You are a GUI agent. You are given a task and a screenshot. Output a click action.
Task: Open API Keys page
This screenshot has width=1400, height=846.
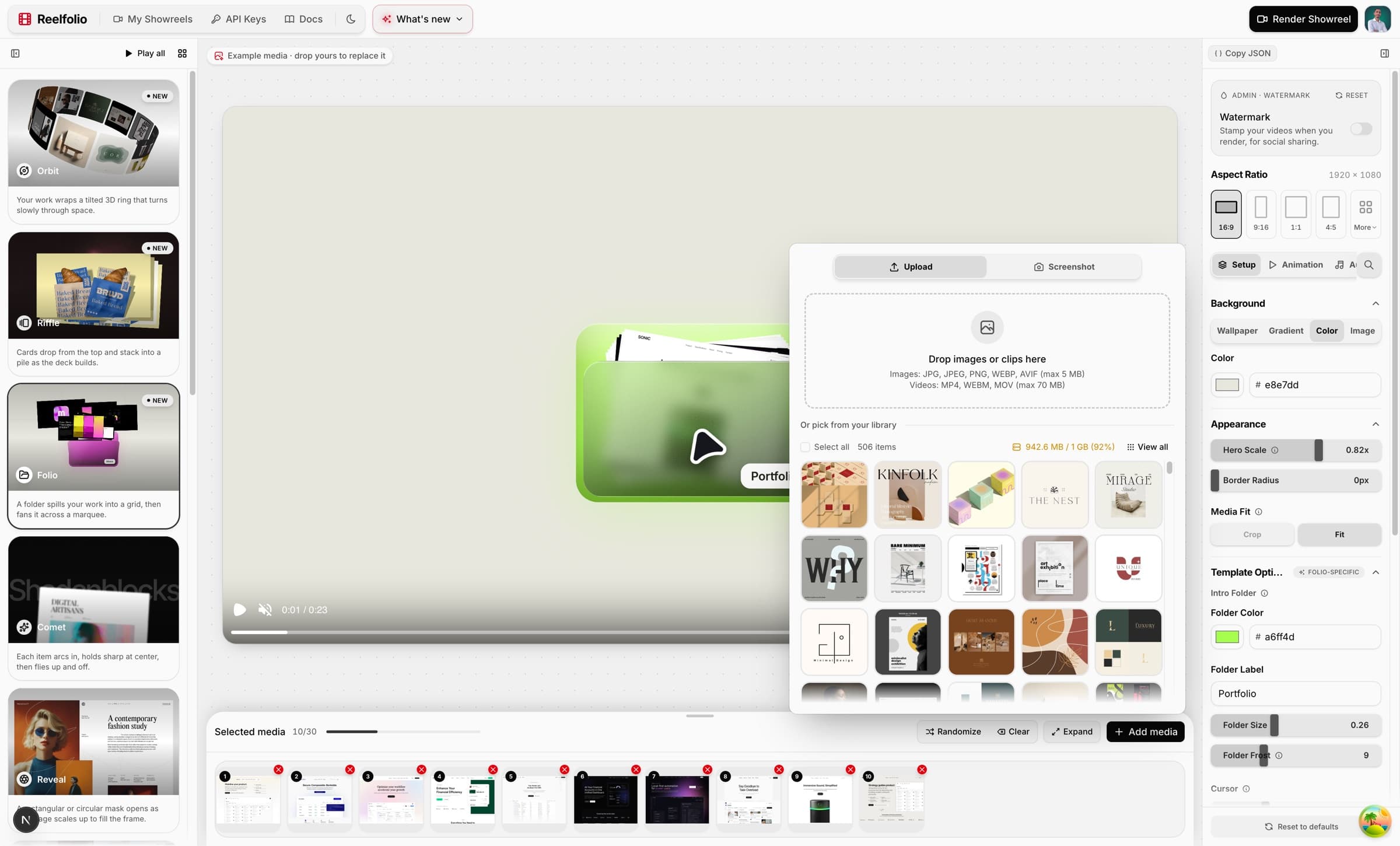239,19
